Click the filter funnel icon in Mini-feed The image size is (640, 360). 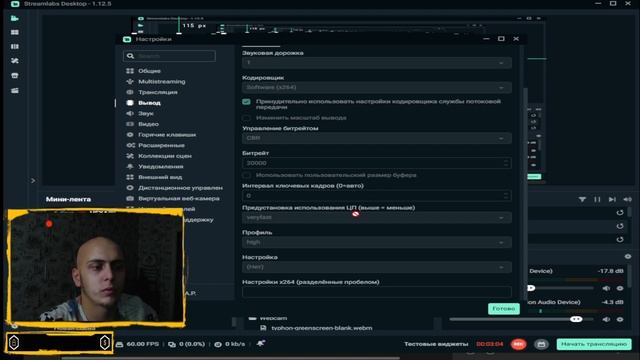click(x=582, y=199)
